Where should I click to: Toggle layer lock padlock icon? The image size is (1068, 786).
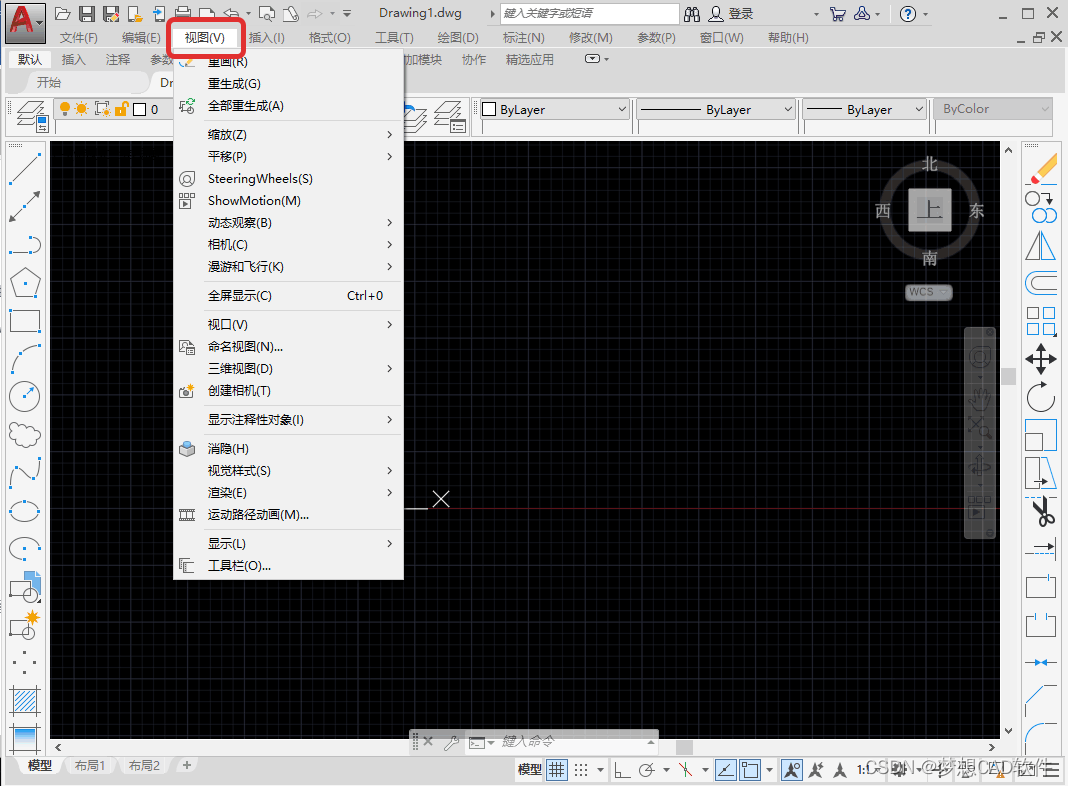(x=121, y=109)
